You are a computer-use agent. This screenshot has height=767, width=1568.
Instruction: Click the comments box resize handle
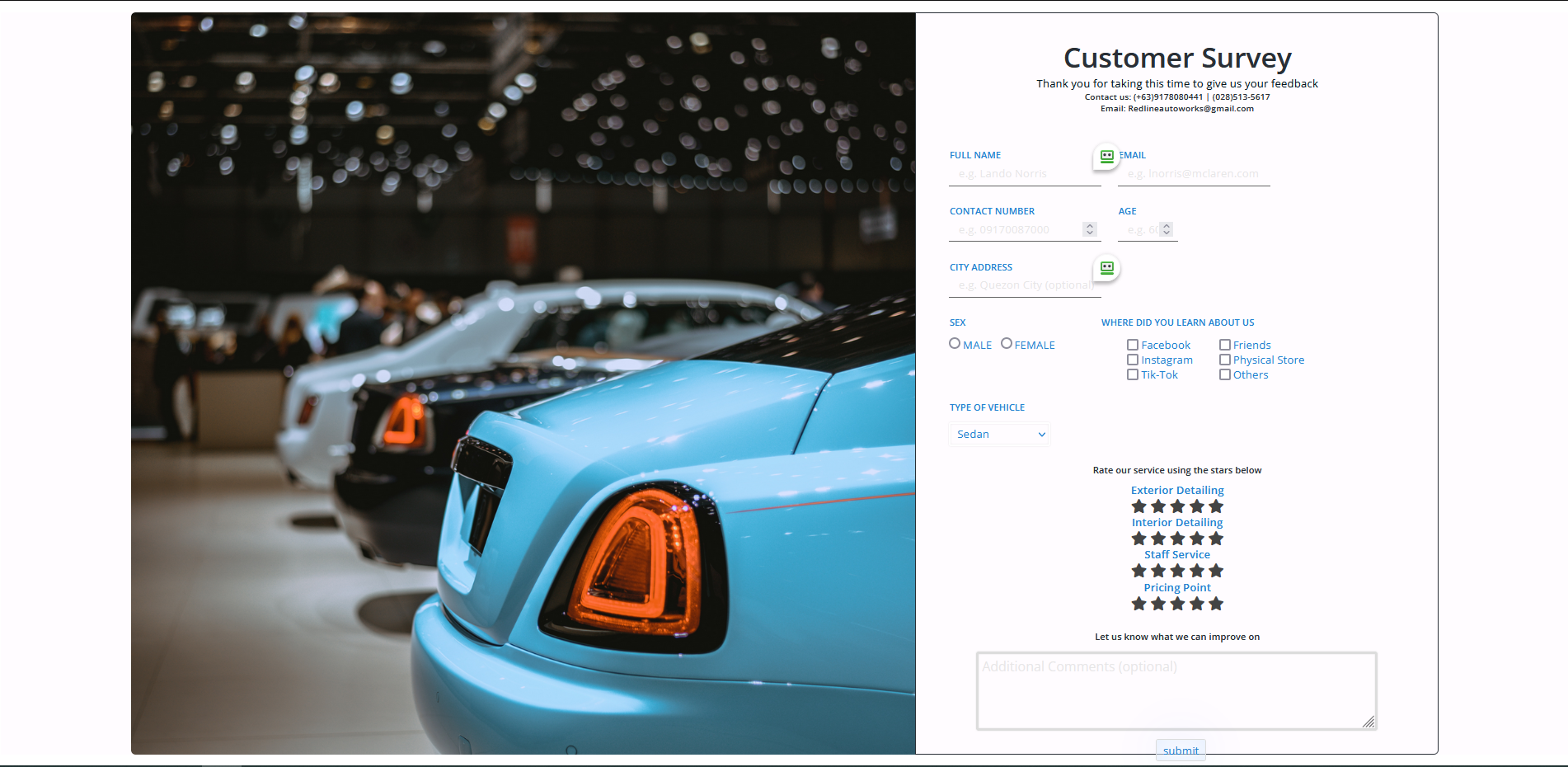click(x=1368, y=722)
